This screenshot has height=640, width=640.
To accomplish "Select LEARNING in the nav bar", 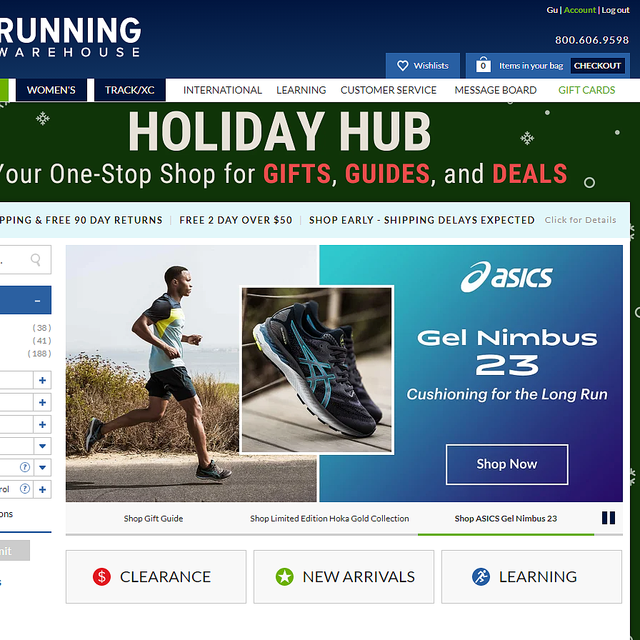I will 301,90.
